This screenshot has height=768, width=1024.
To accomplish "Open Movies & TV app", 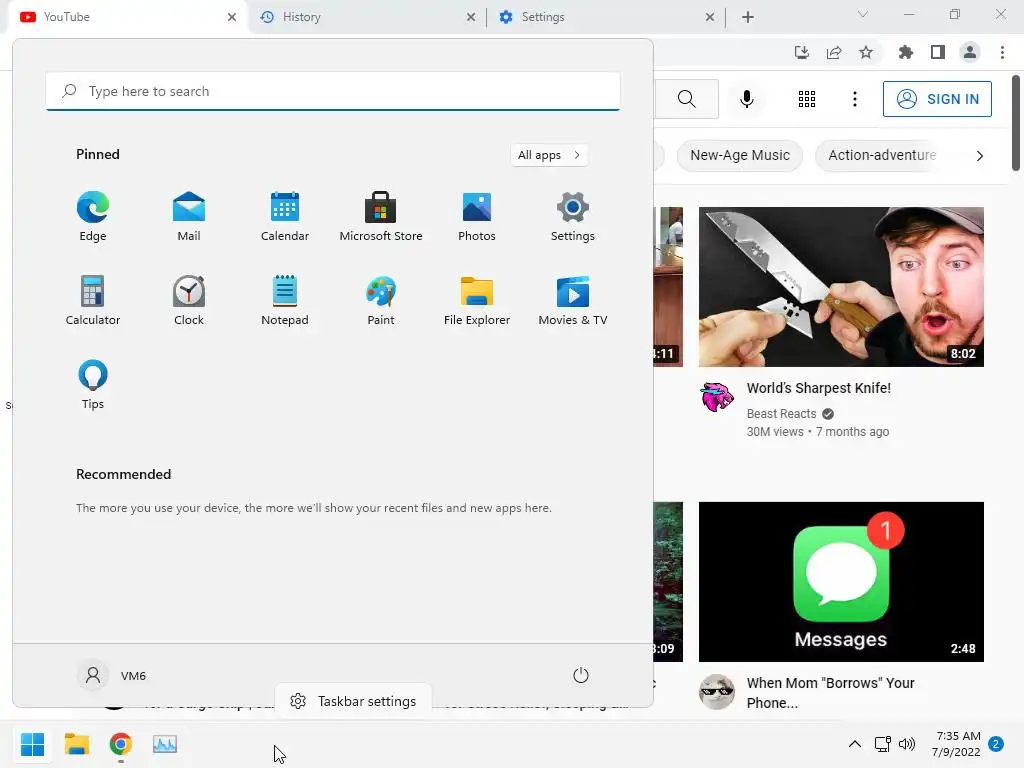I will (573, 300).
